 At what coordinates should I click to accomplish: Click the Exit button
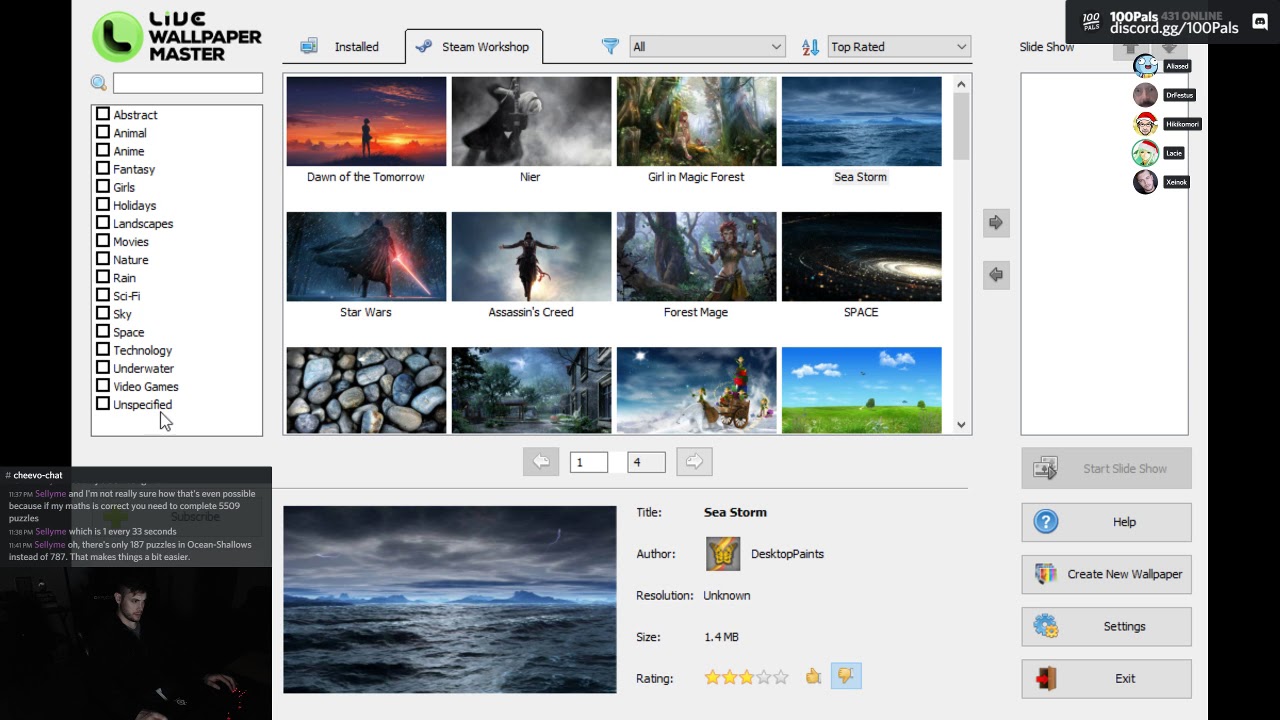(1106, 678)
